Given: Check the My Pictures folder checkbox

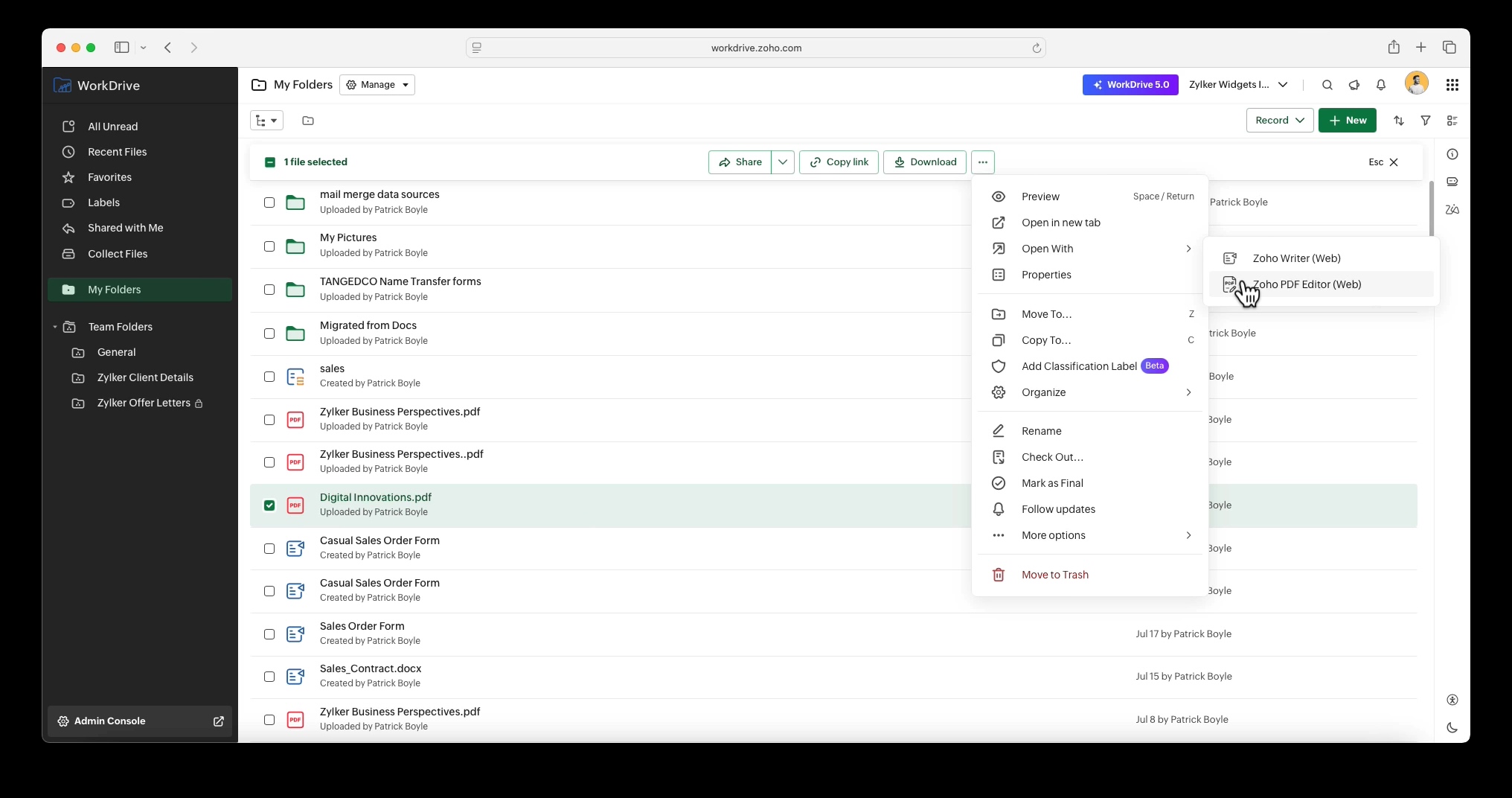Looking at the screenshot, I should tap(269, 246).
